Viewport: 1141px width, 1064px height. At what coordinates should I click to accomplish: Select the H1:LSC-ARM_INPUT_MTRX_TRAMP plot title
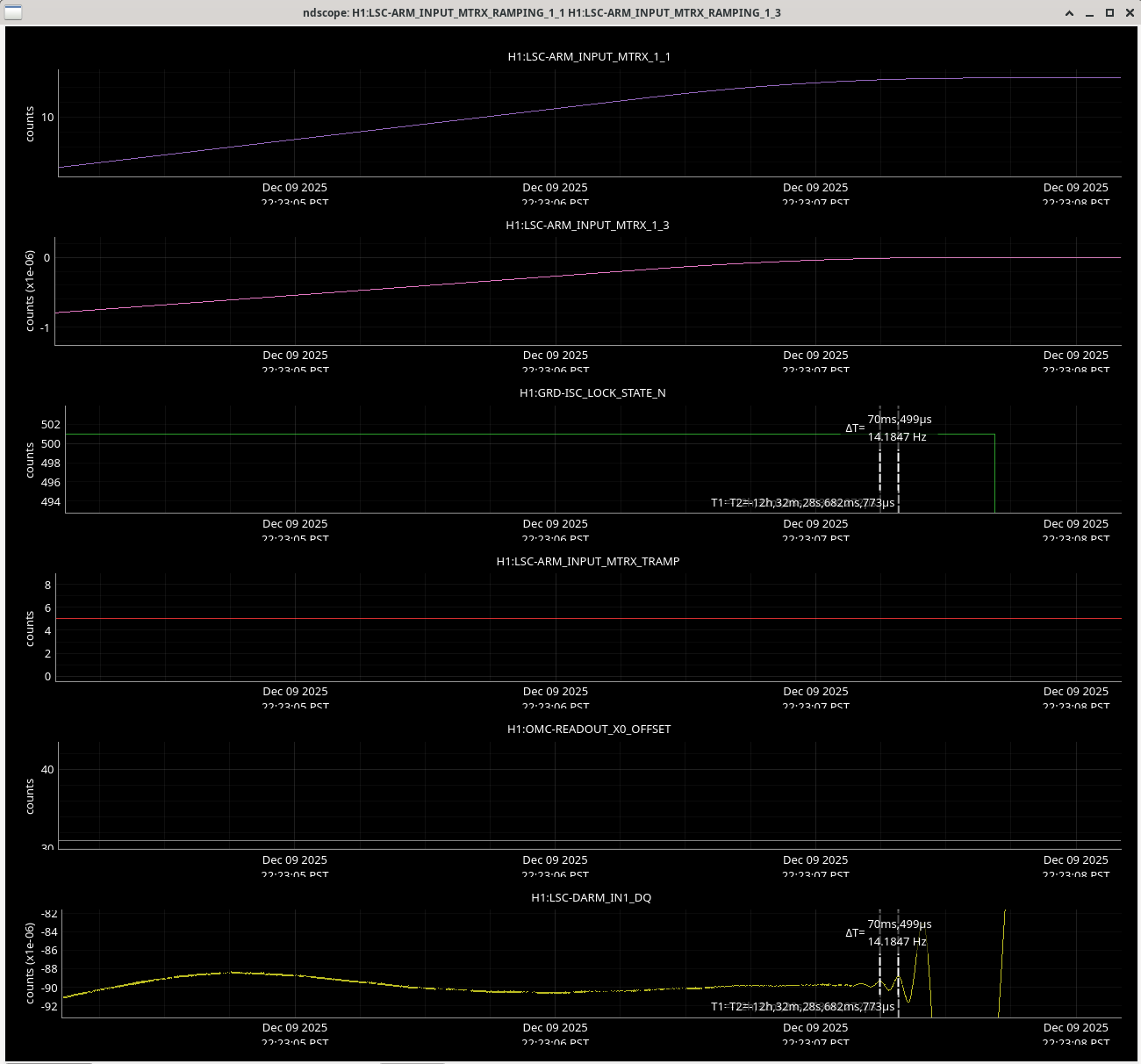pyautogui.click(x=587, y=561)
